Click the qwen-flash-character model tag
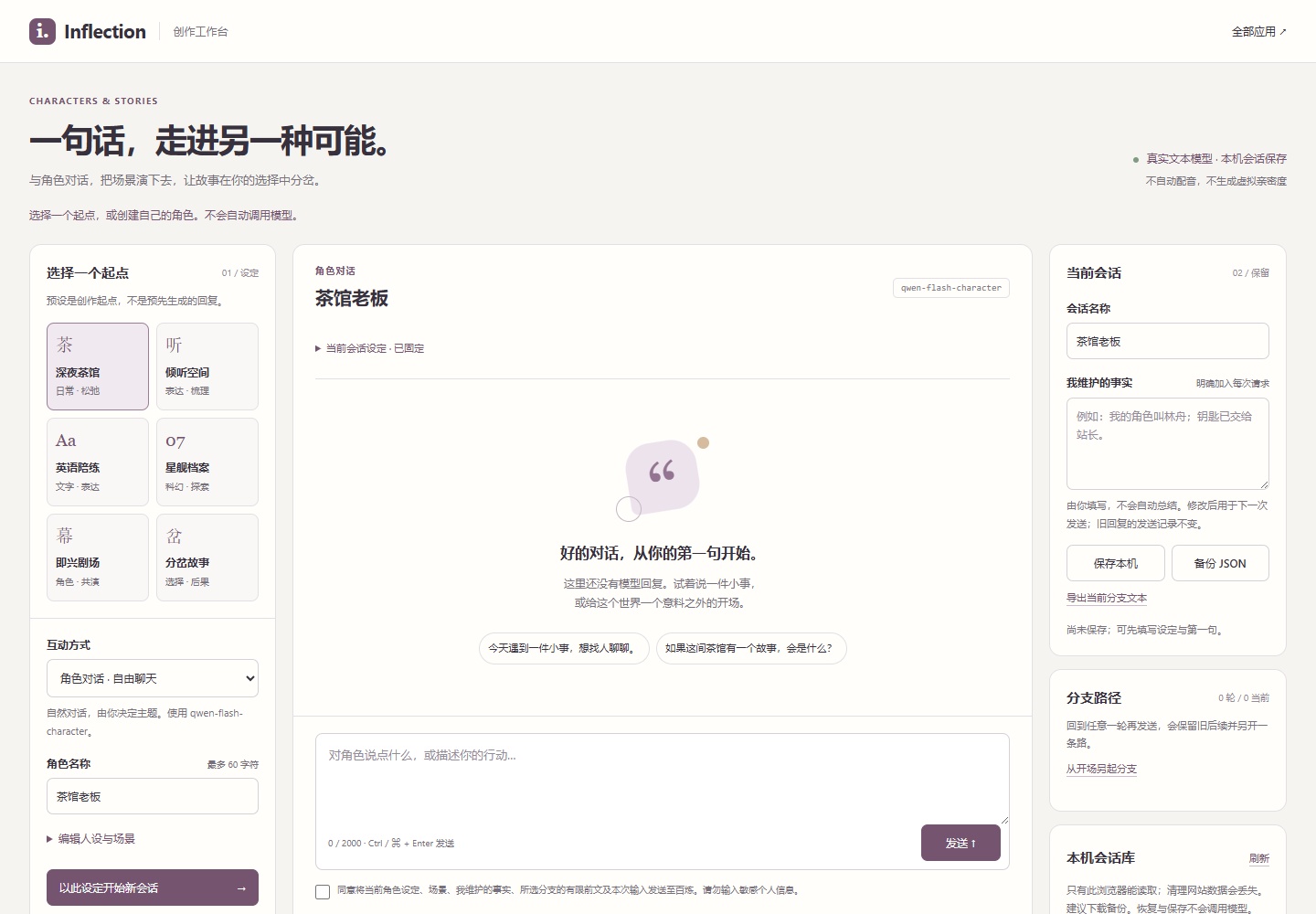Viewport: 1316px width, 914px height. click(951, 288)
